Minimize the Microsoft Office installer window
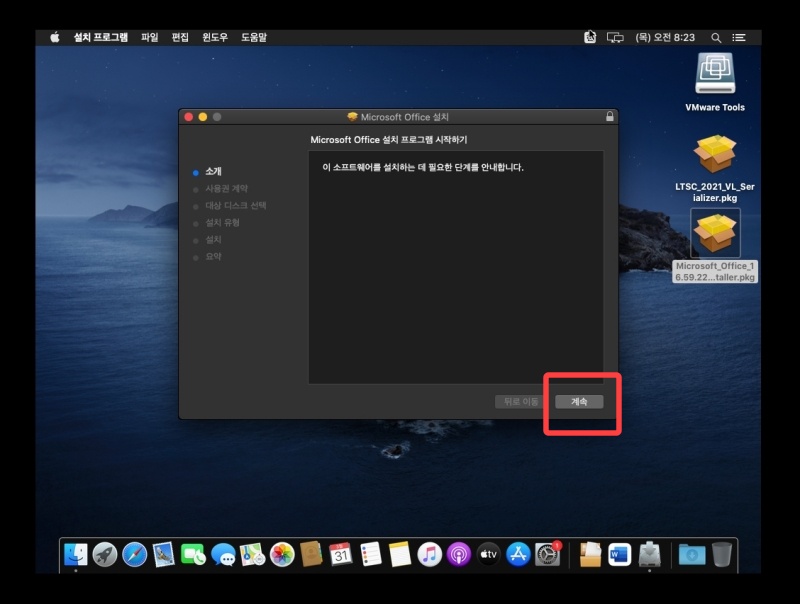 (x=203, y=117)
